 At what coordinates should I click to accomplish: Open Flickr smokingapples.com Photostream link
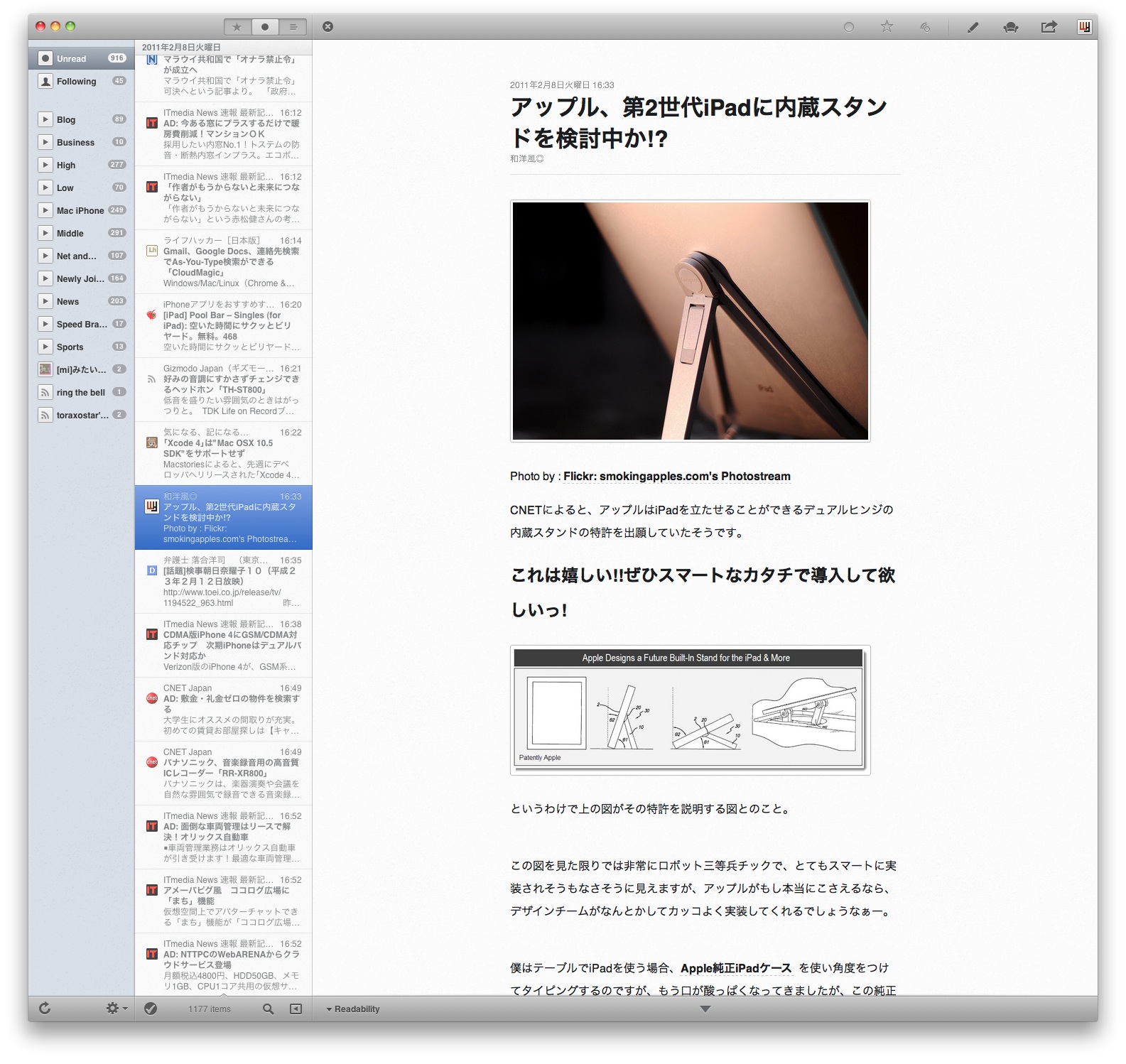pos(676,476)
